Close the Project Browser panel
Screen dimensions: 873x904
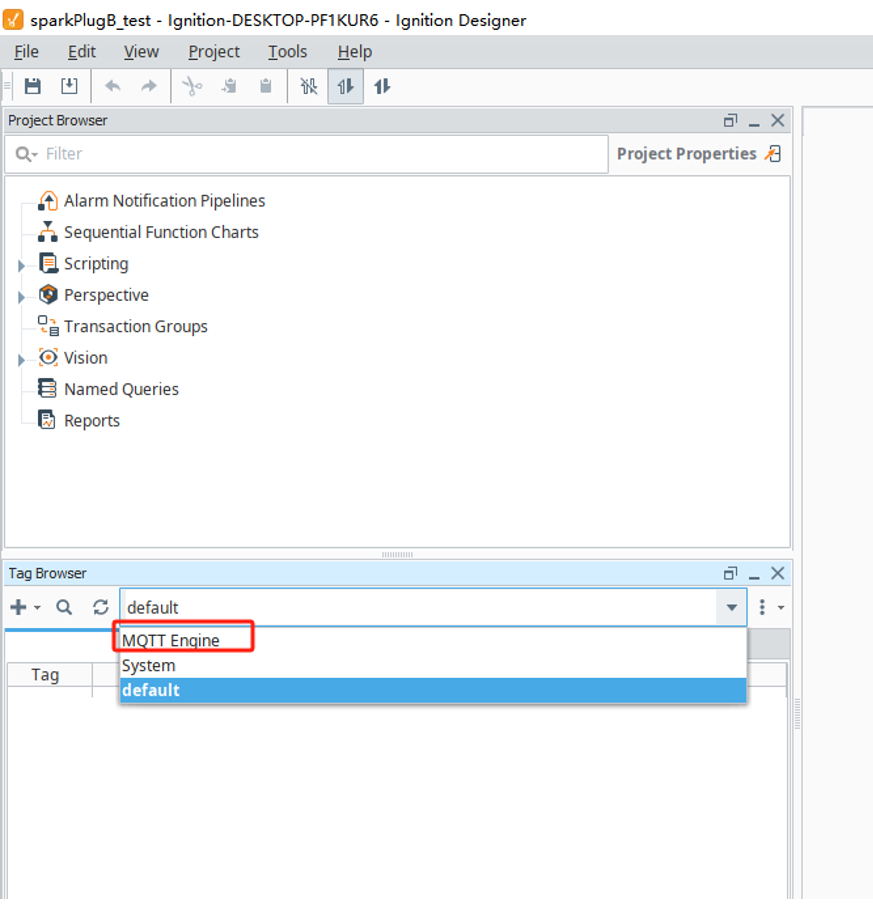pos(778,120)
